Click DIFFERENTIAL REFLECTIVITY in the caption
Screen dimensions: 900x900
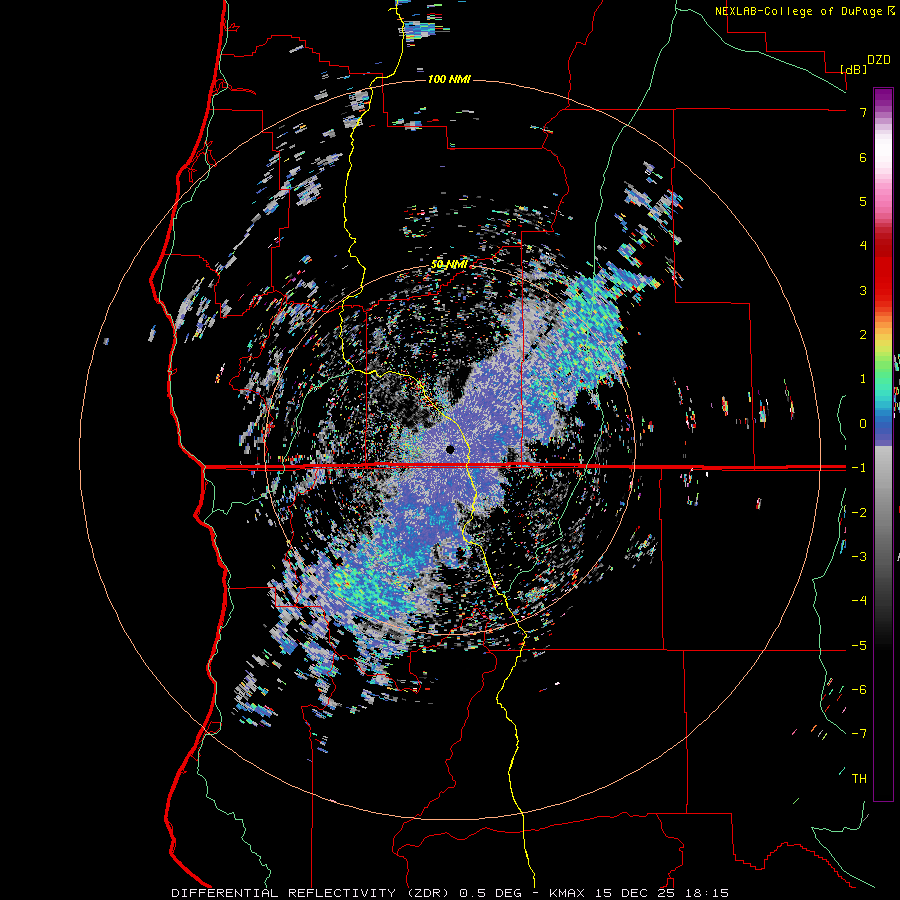click(x=284, y=893)
